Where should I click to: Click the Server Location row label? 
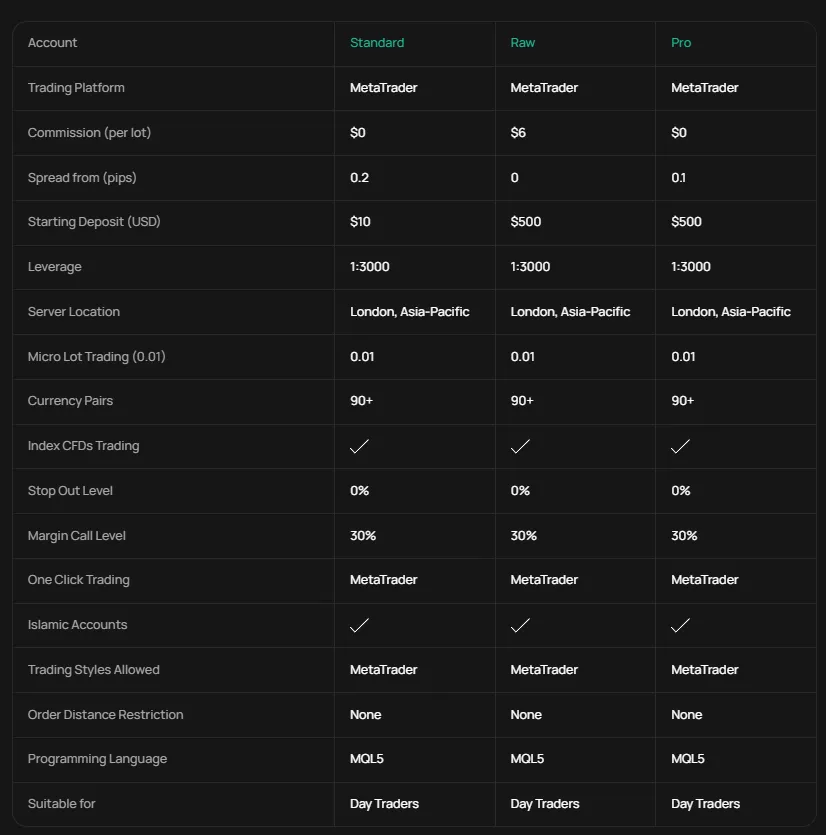74,312
